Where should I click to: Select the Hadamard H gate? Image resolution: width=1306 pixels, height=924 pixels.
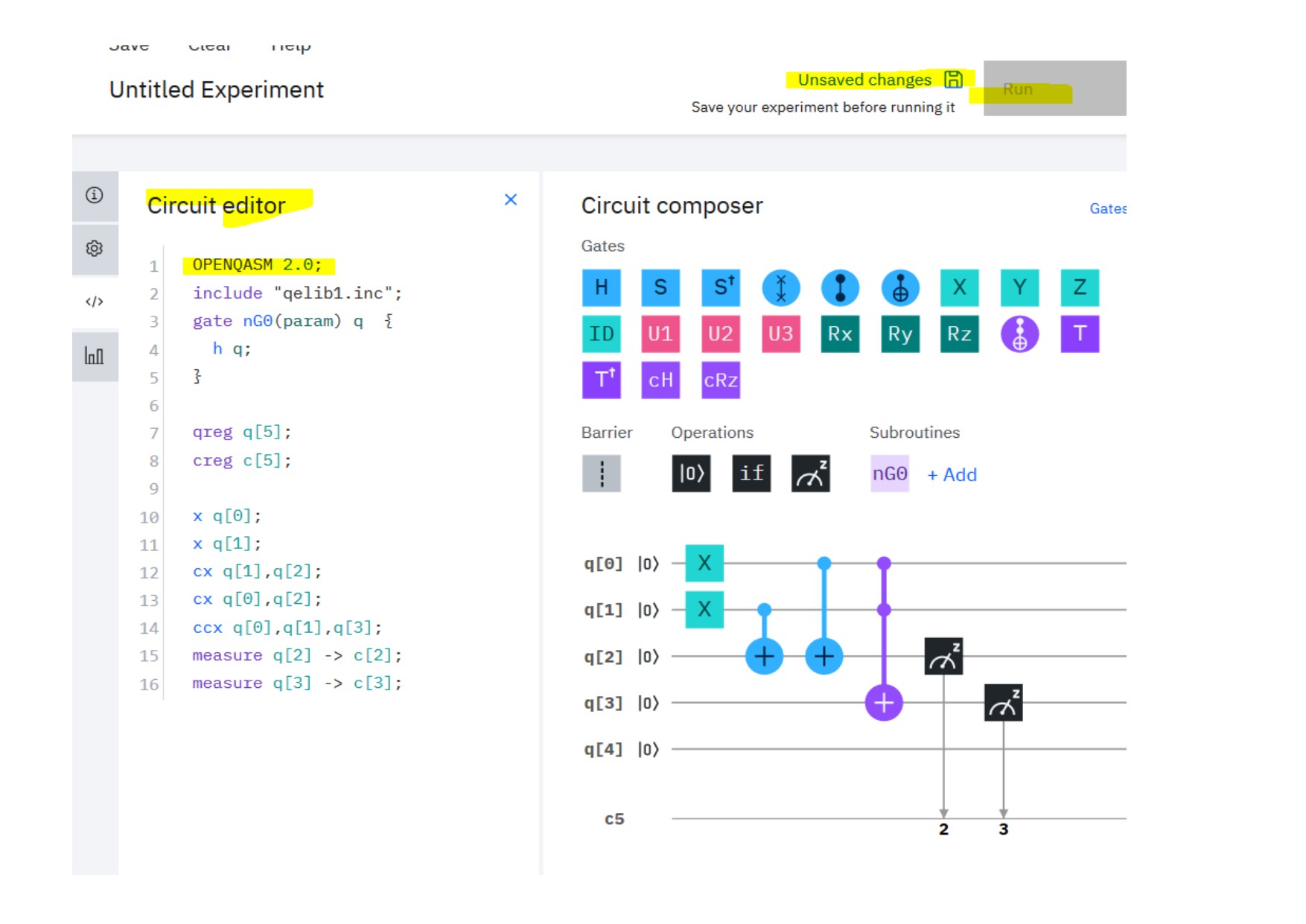coord(601,287)
